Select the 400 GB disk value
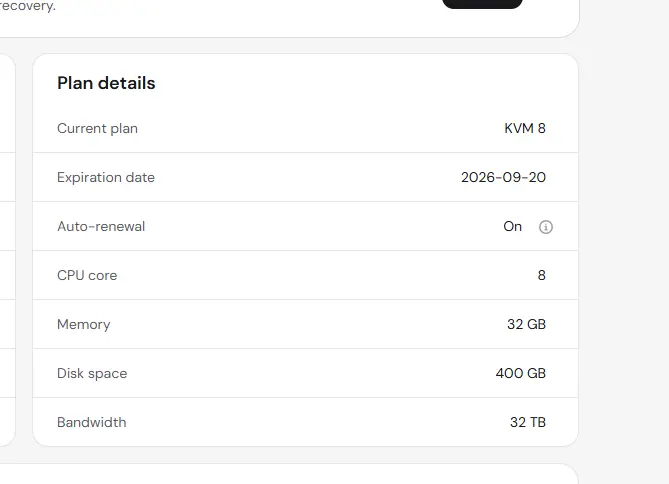 point(521,373)
